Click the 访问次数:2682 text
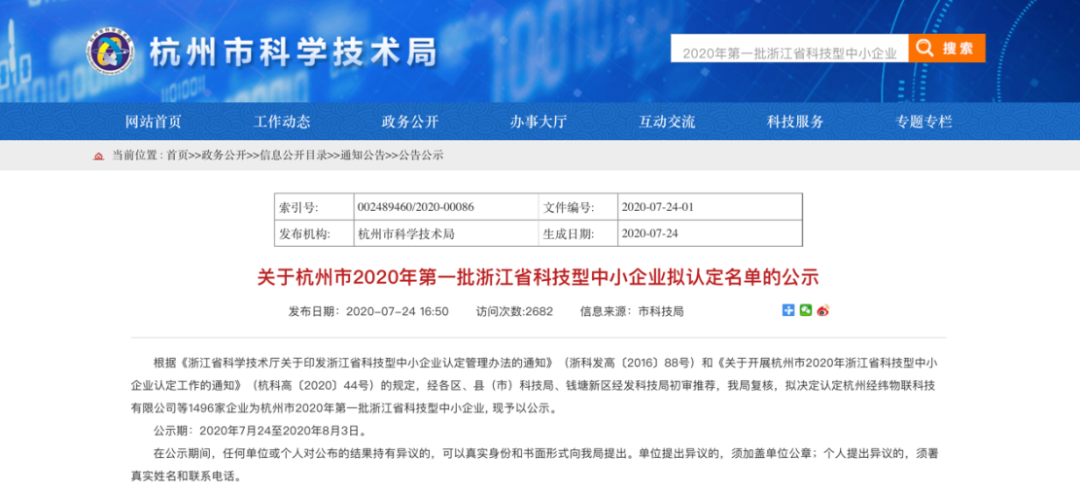Screen dimensions: 1080x492 (x=515, y=311)
